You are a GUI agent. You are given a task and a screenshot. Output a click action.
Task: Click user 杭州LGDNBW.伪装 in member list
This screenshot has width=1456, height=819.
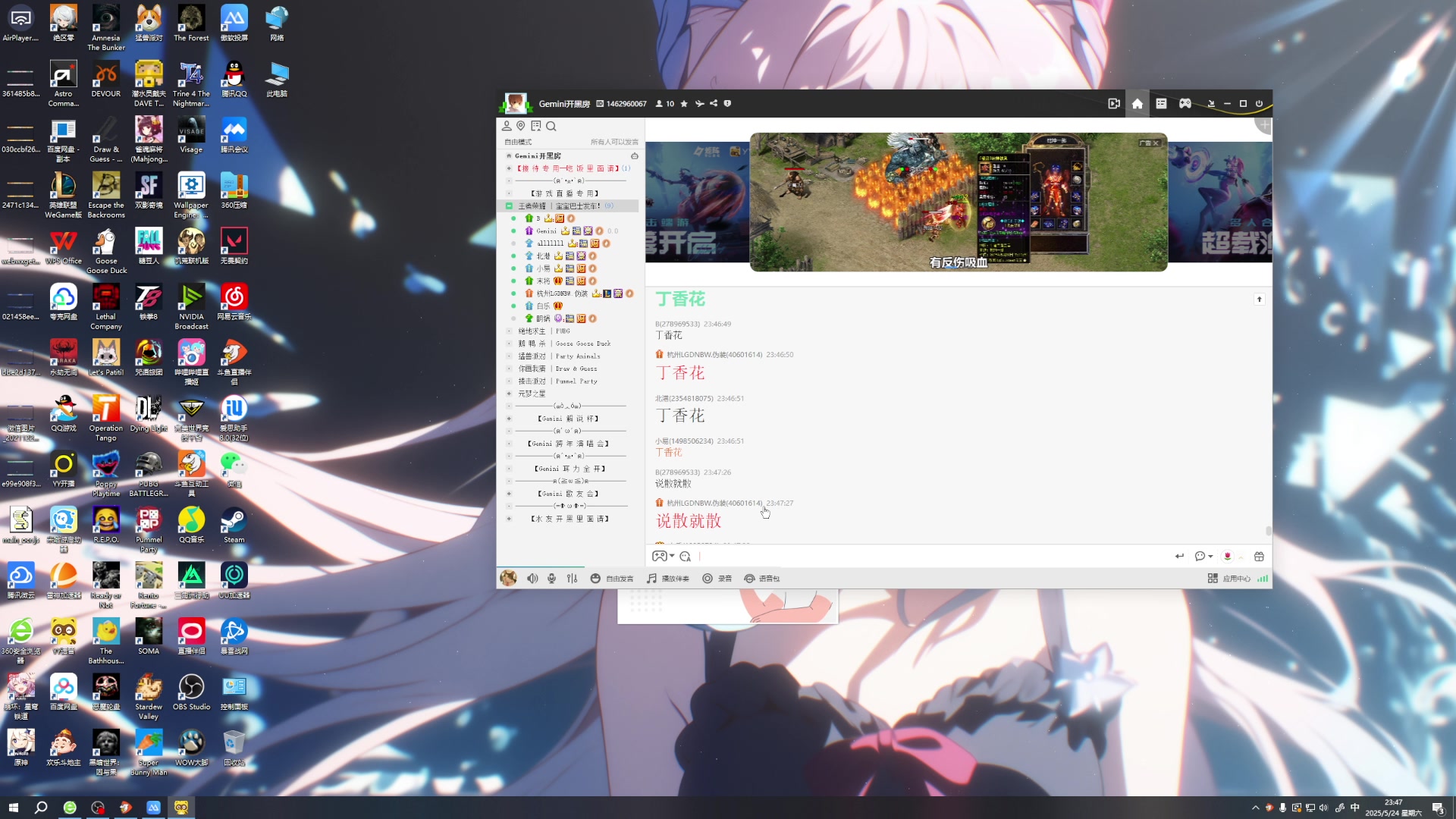coord(562,293)
